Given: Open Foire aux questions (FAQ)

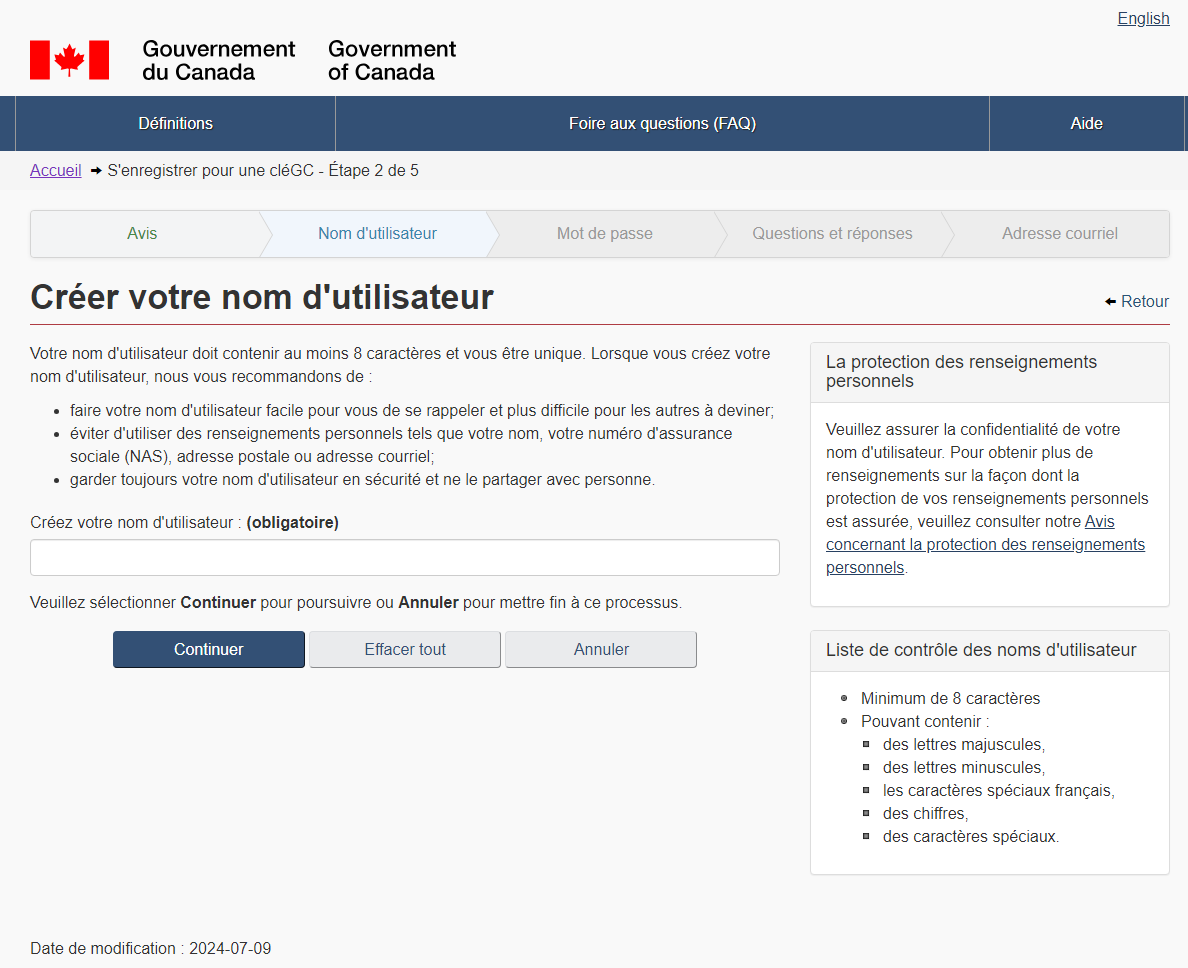Looking at the screenshot, I should coord(662,124).
